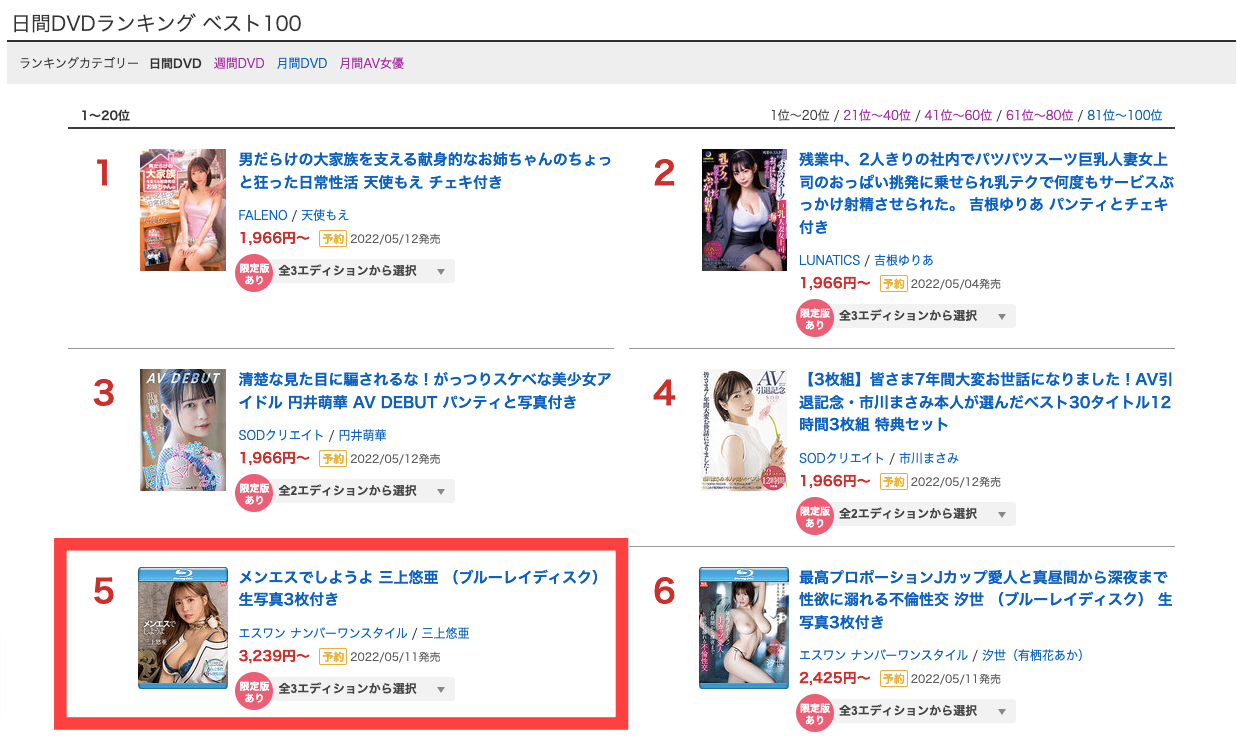Select the 月間AV女優 ranking category
This screenshot has height=739, width=1237.
tap(371, 62)
